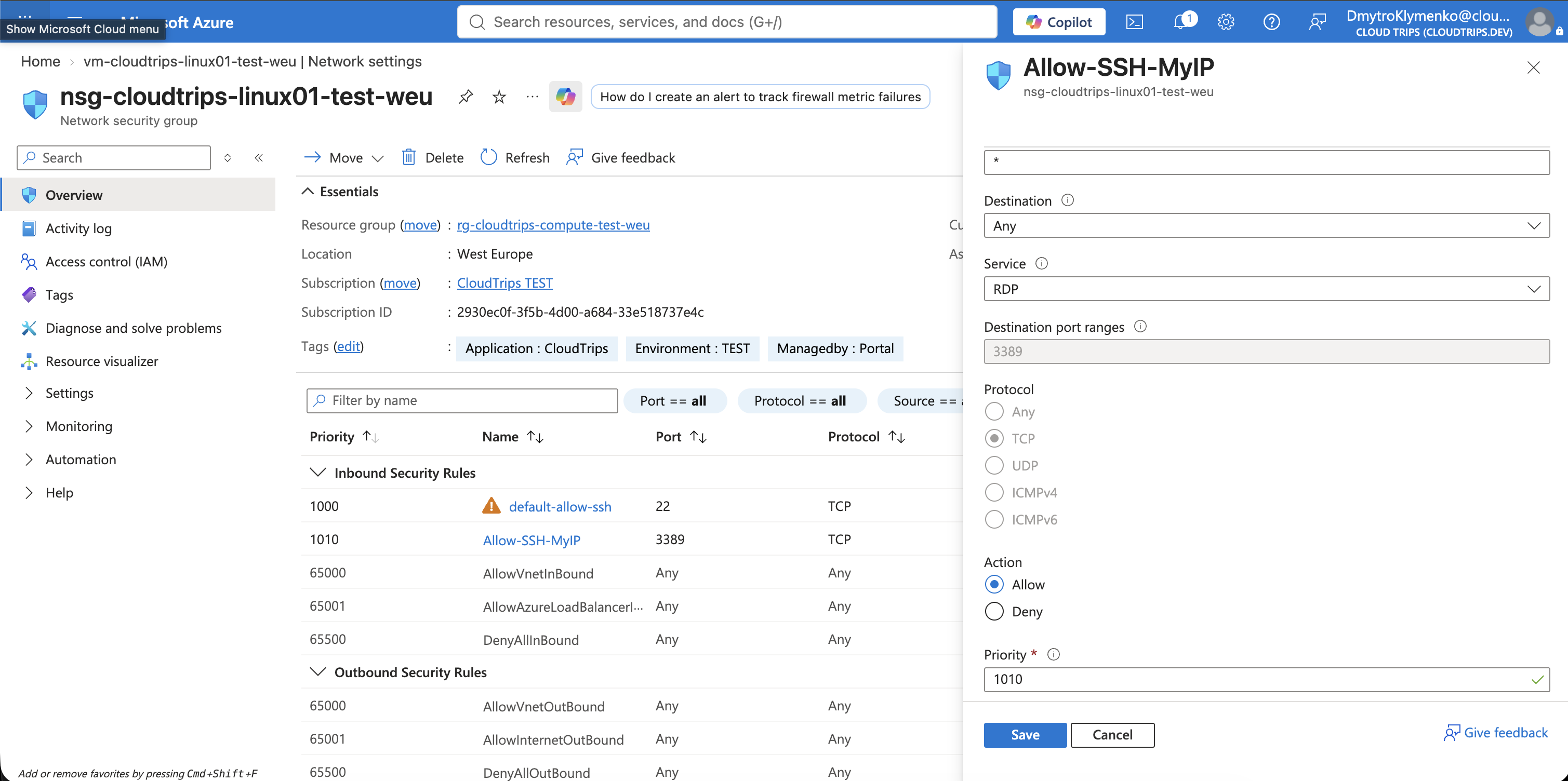Open the Move dropdown menu
1568x781 pixels.
click(x=344, y=157)
